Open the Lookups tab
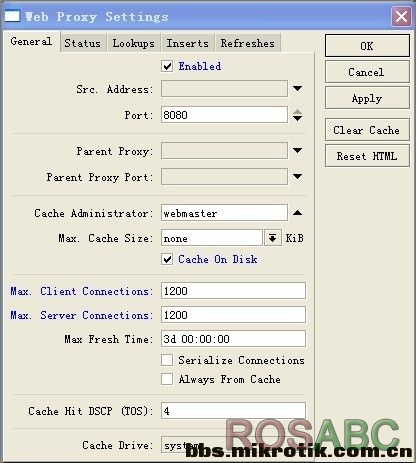 [134, 43]
